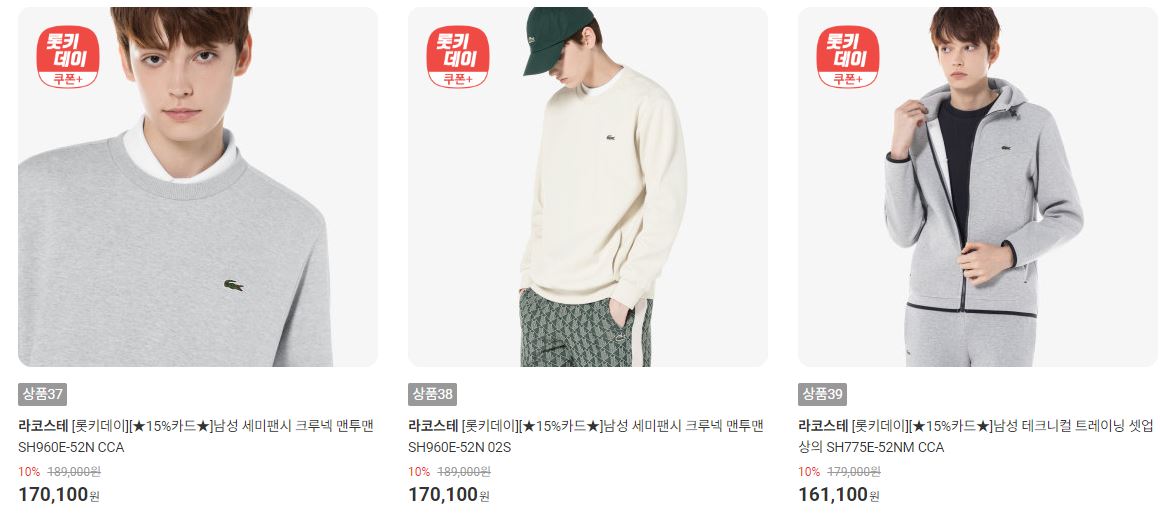1160x522 pixels.
Task: Select the 상품37 label tag
Action: pos(43,394)
